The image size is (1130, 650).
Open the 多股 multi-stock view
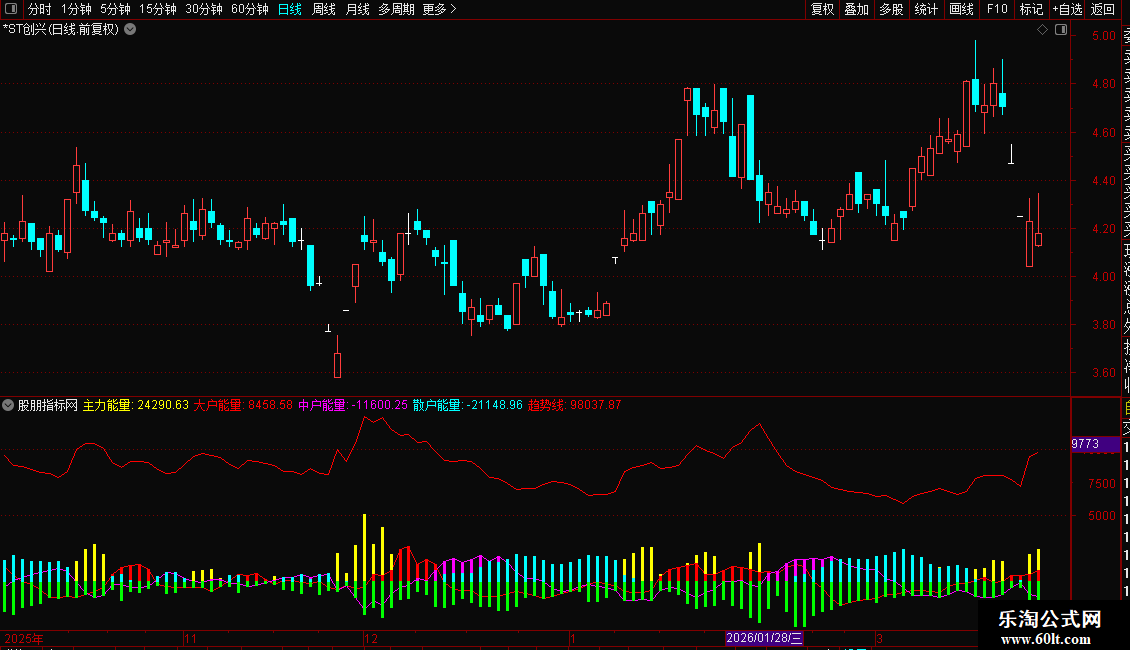pos(891,9)
